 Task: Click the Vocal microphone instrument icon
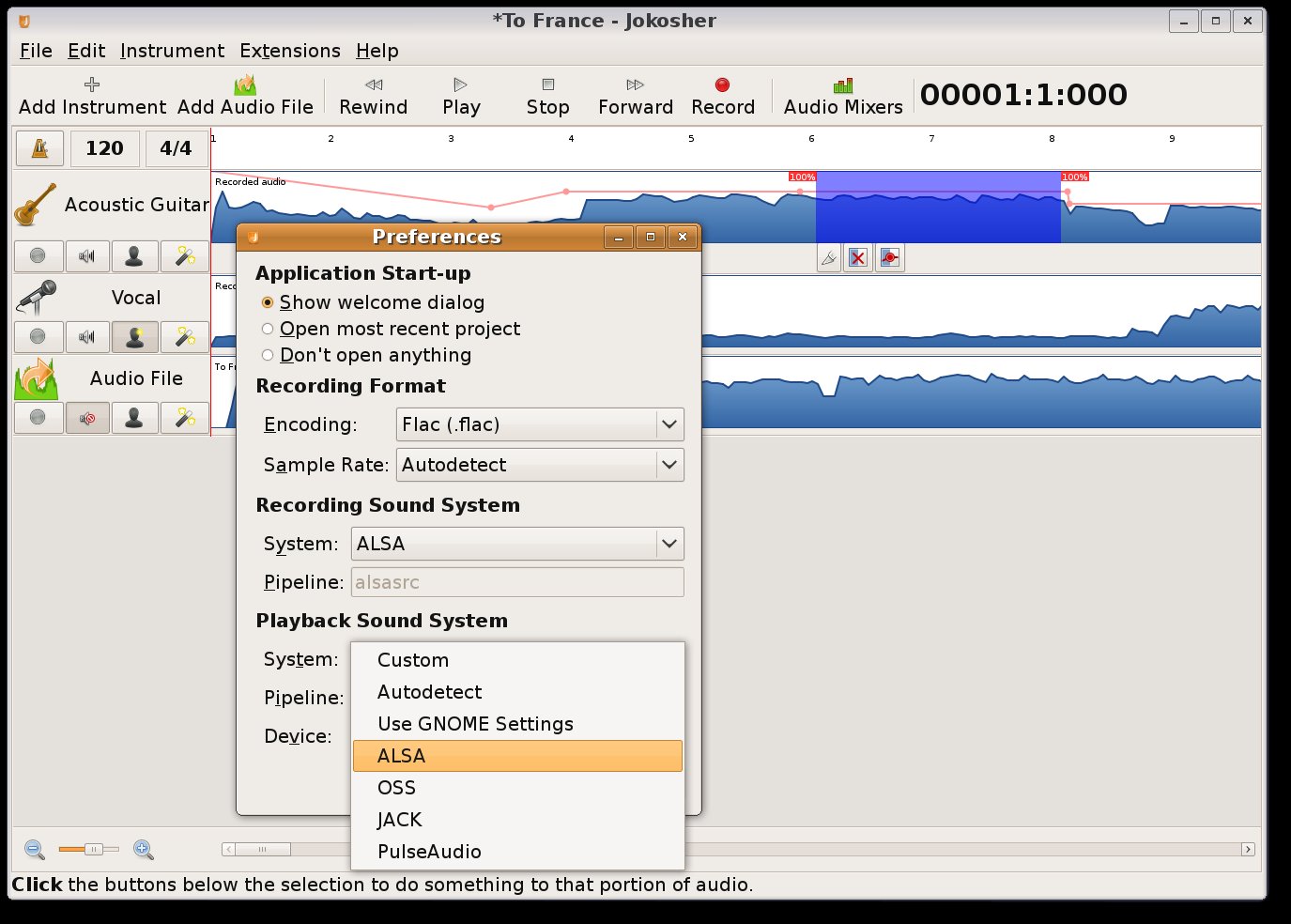[x=36, y=298]
